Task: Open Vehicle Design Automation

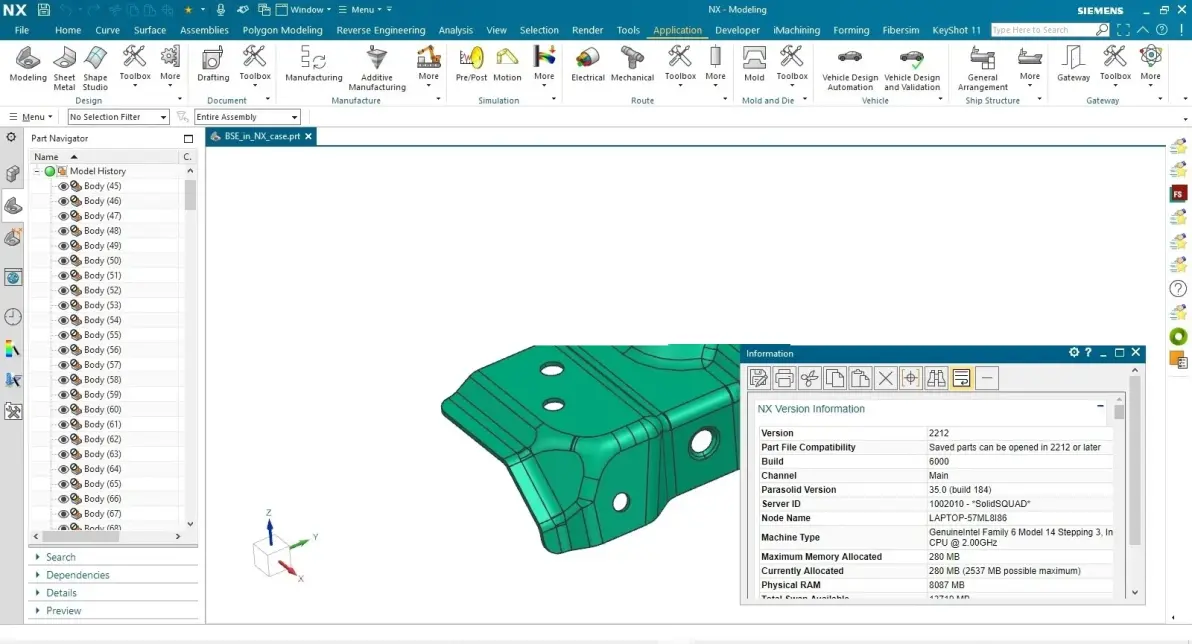Action: (x=850, y=68)
